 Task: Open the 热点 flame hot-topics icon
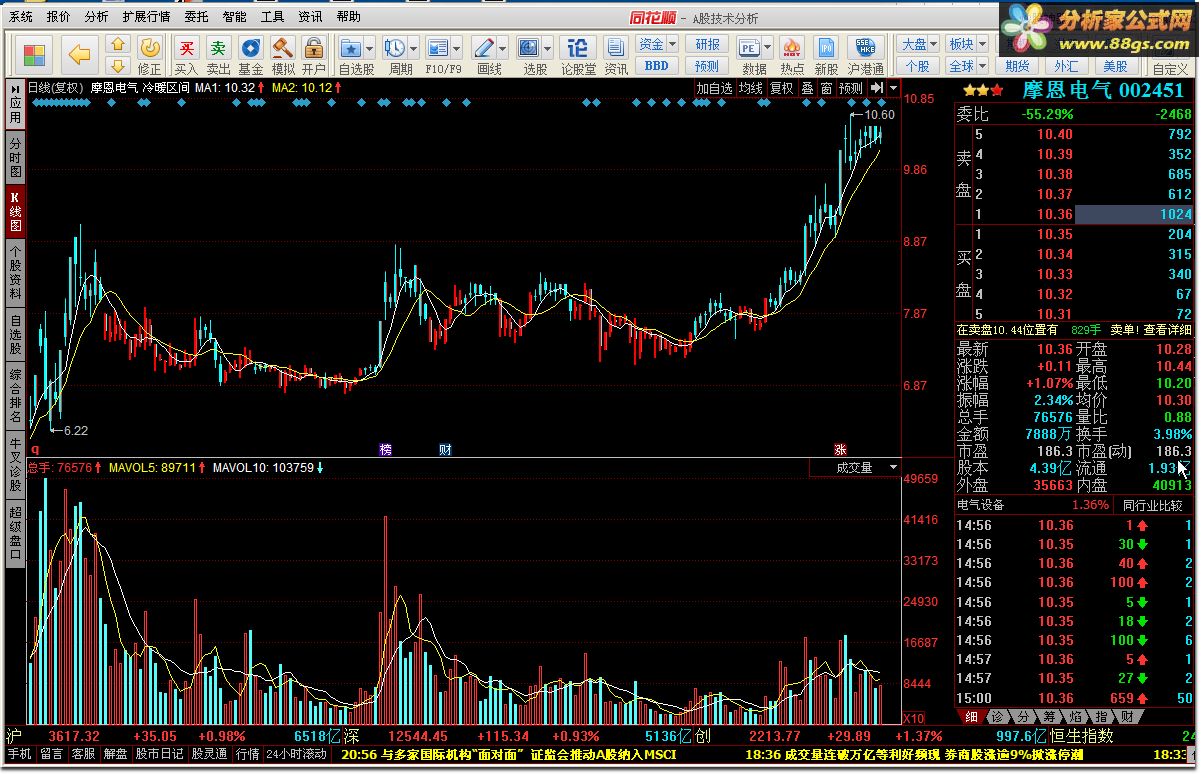(792, 55)
